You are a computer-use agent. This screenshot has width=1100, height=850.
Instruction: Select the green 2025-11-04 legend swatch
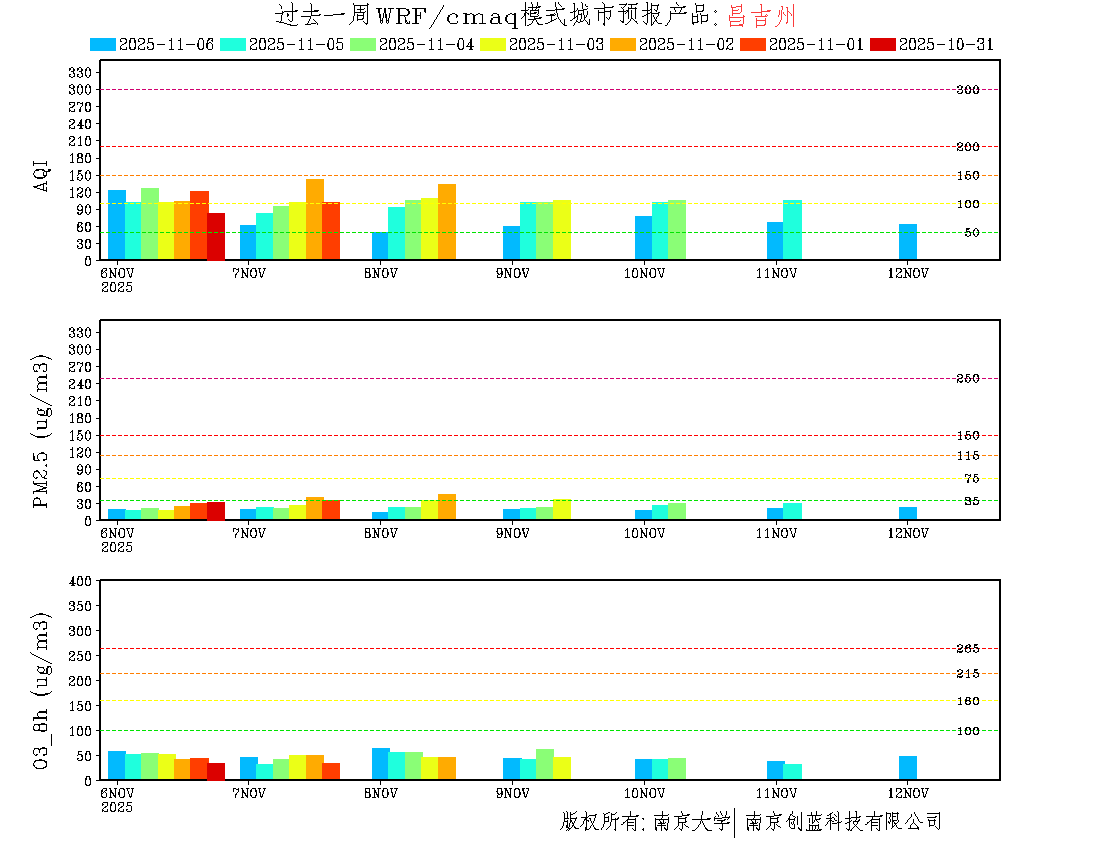tap(363, 44)
